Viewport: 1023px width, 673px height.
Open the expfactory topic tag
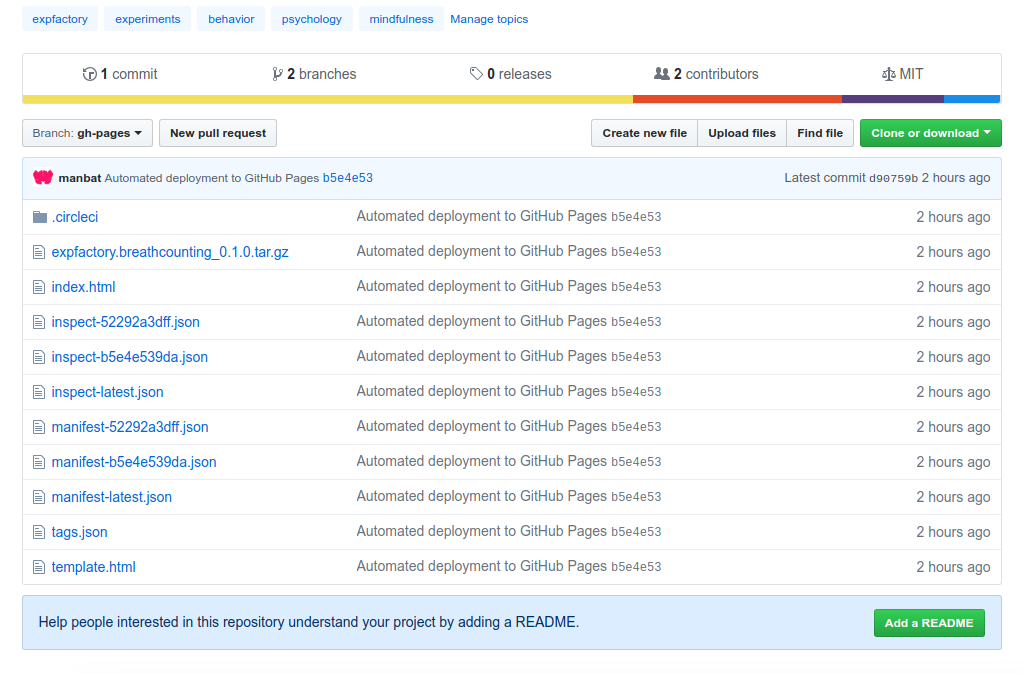click(x=60, y=19)
